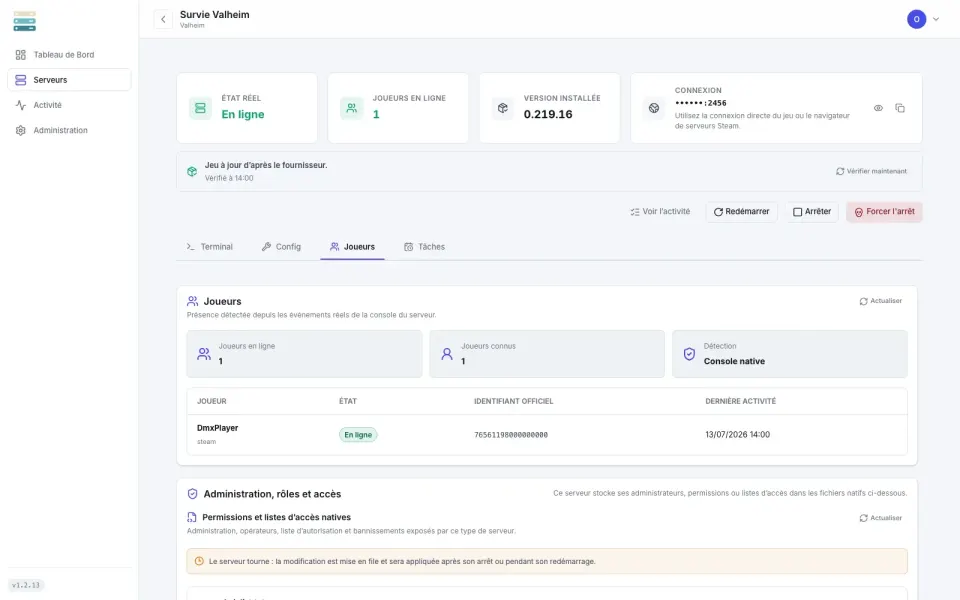Click the Joueurs en ligne stat icon

pos(204,354)
